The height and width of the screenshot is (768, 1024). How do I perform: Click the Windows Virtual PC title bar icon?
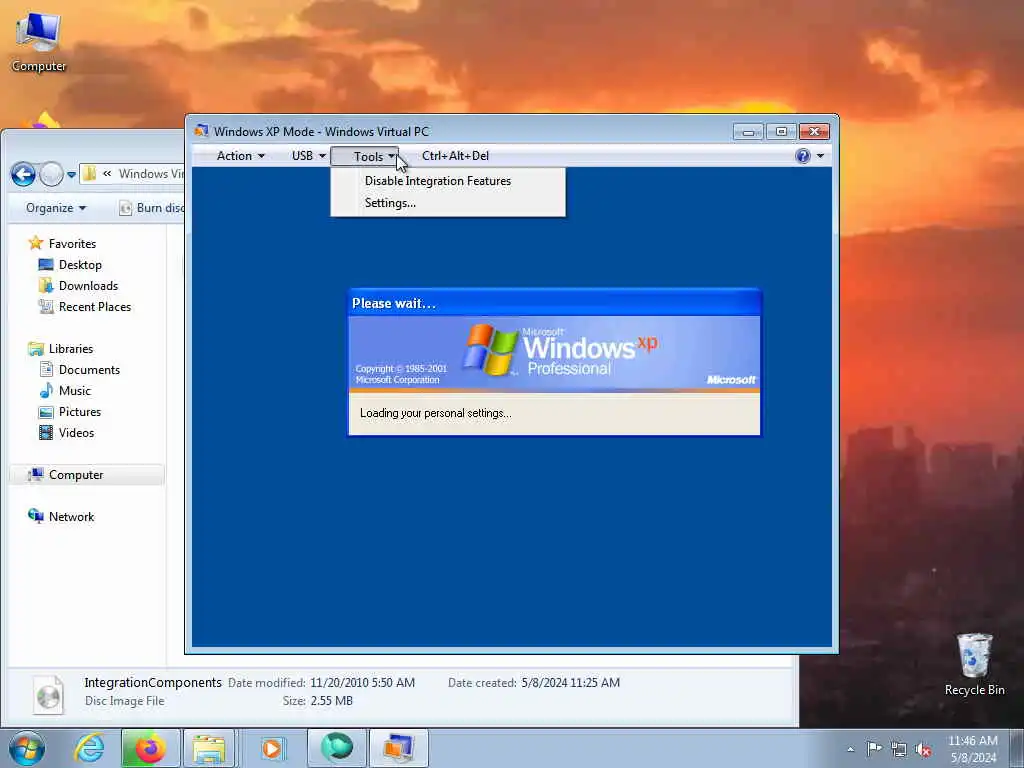click(201, 131)
